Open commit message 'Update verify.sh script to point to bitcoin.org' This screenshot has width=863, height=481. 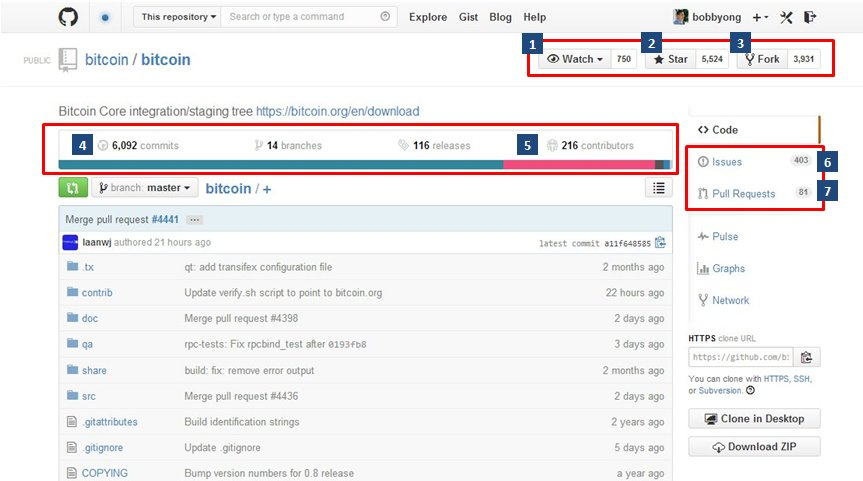pyautogui.click(x=283, y=293)
